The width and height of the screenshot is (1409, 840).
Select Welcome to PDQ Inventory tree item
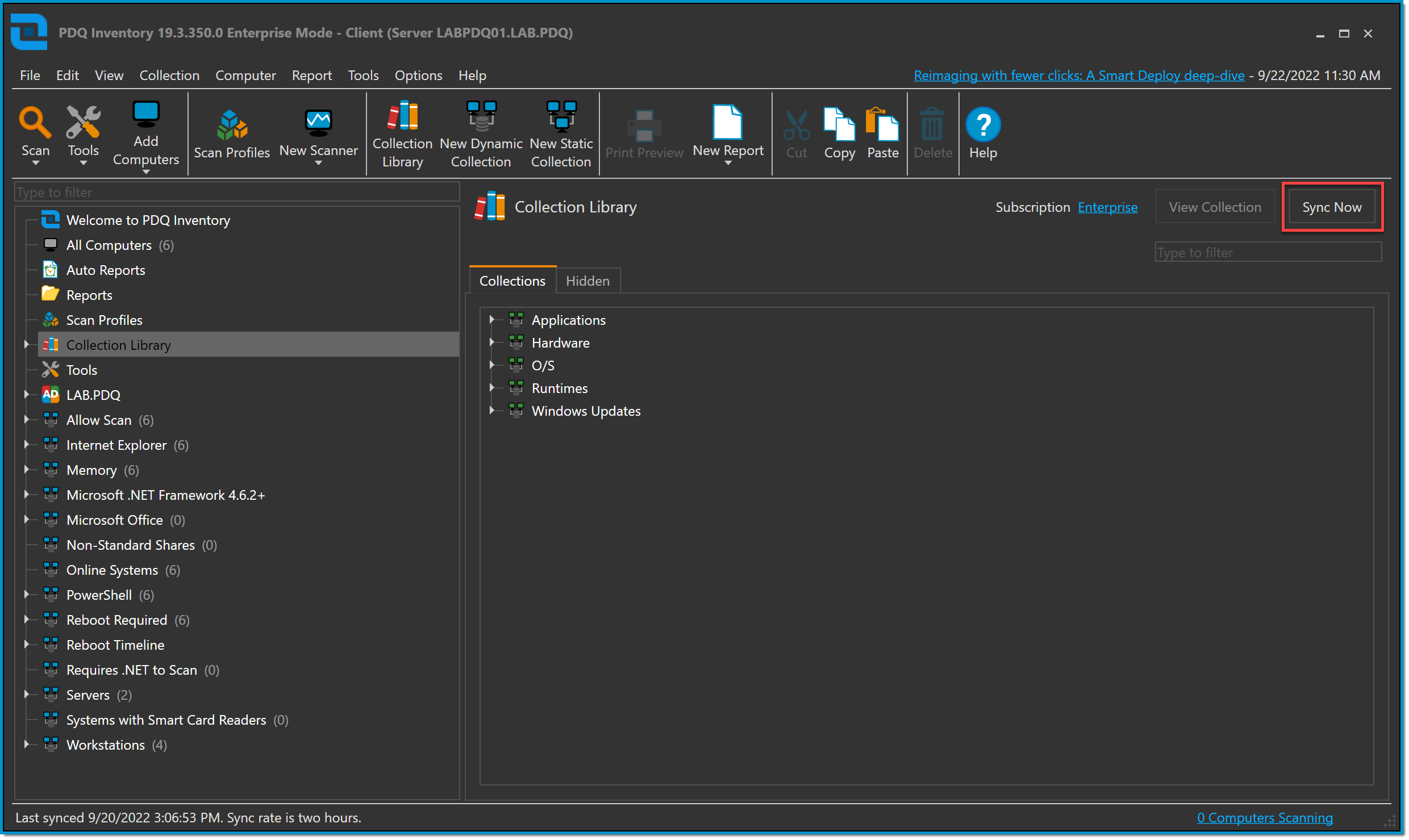tap(148, 220)
